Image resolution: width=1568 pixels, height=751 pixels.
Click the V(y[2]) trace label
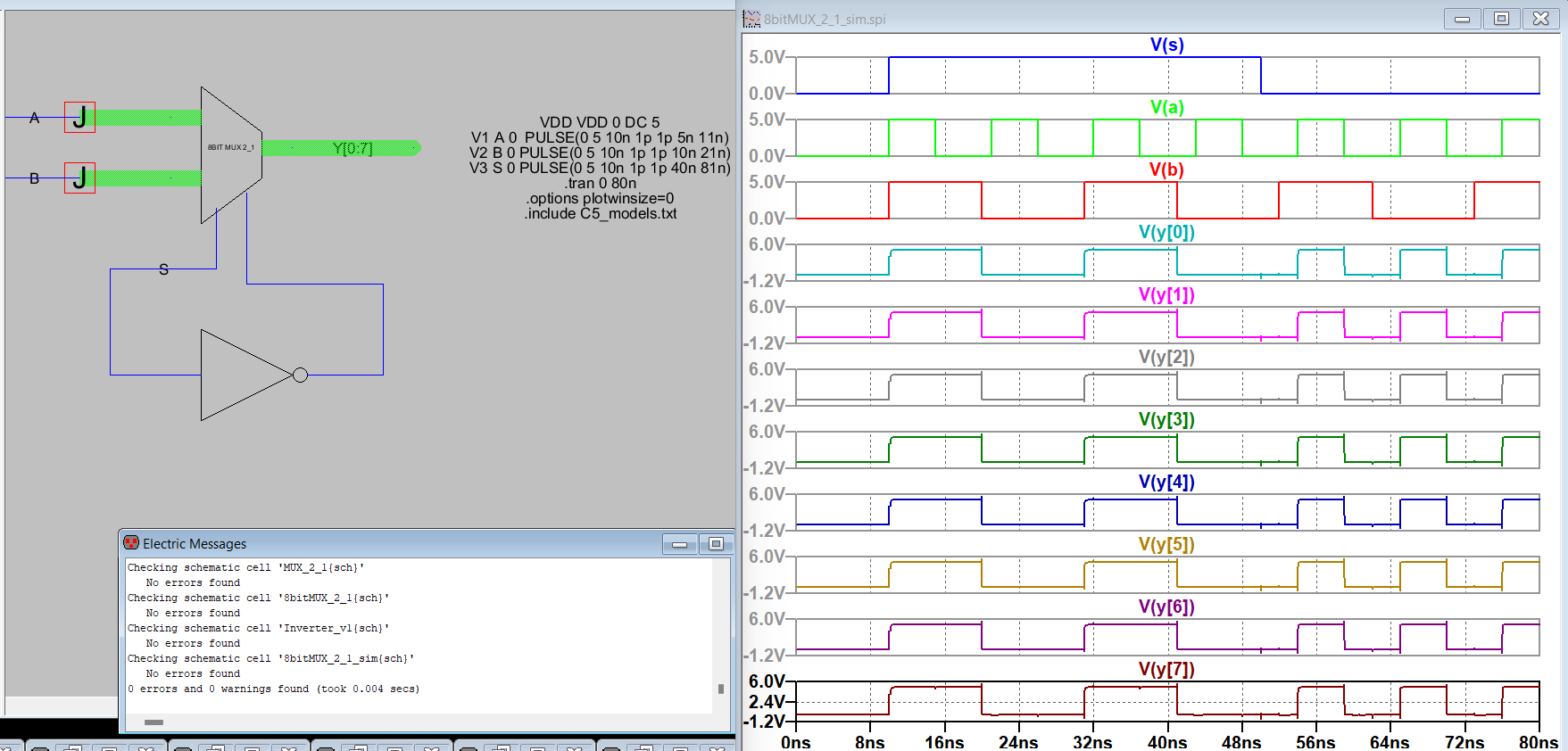click(1166, 357)
